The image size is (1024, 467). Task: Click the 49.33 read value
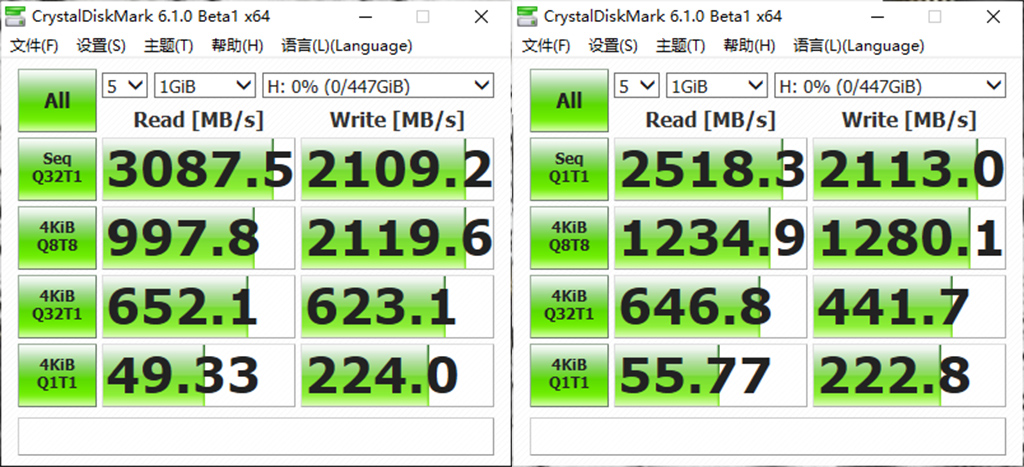(x=199, y=374)
